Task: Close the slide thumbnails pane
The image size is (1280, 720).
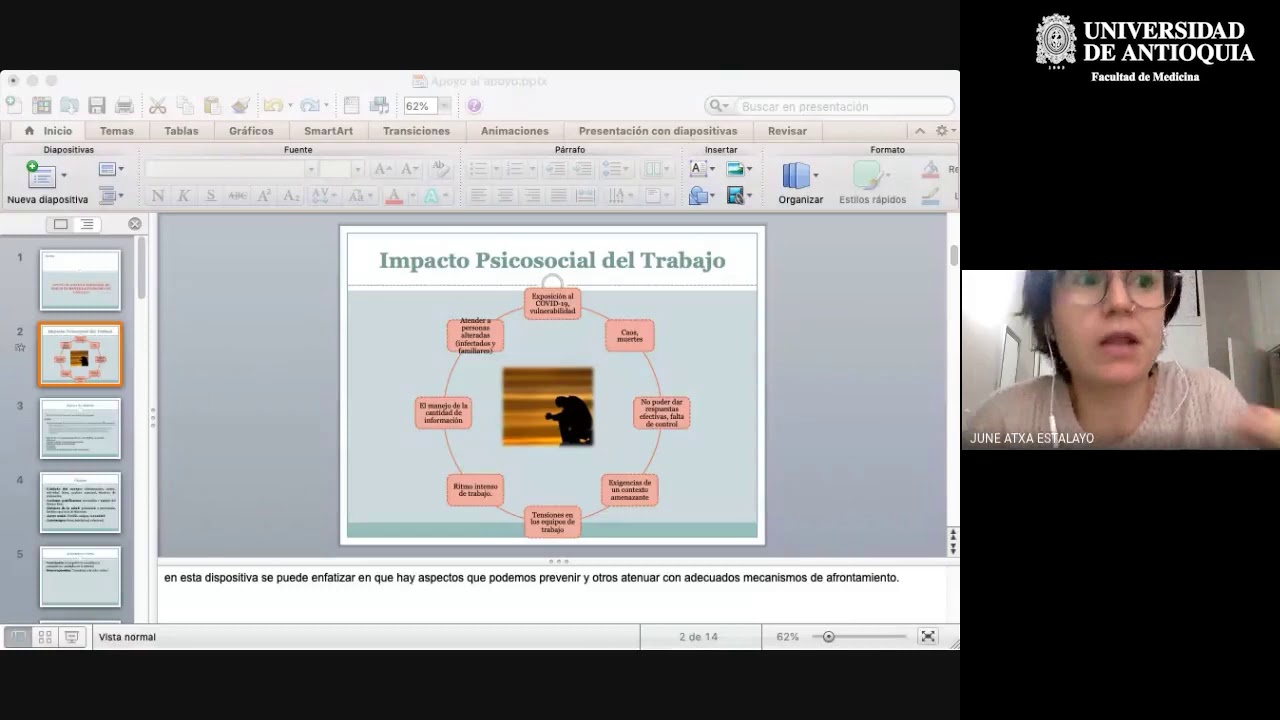Action: point(135,224)
